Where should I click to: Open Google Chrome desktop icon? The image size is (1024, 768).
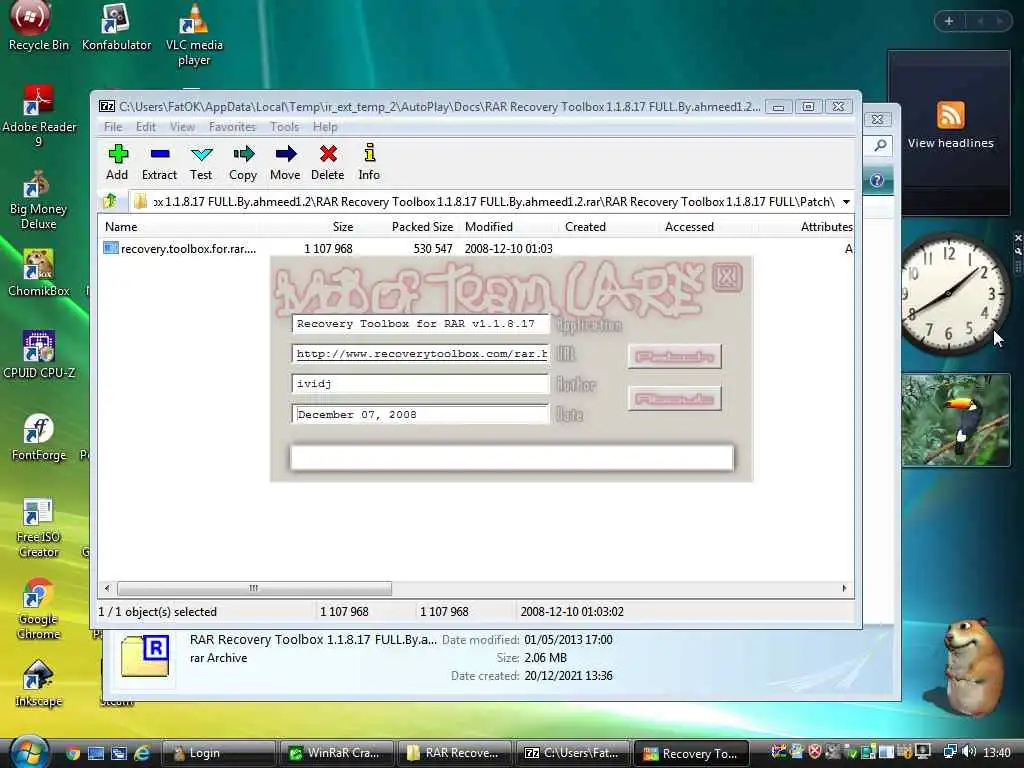pyautogui.click(x=39, y=609)
